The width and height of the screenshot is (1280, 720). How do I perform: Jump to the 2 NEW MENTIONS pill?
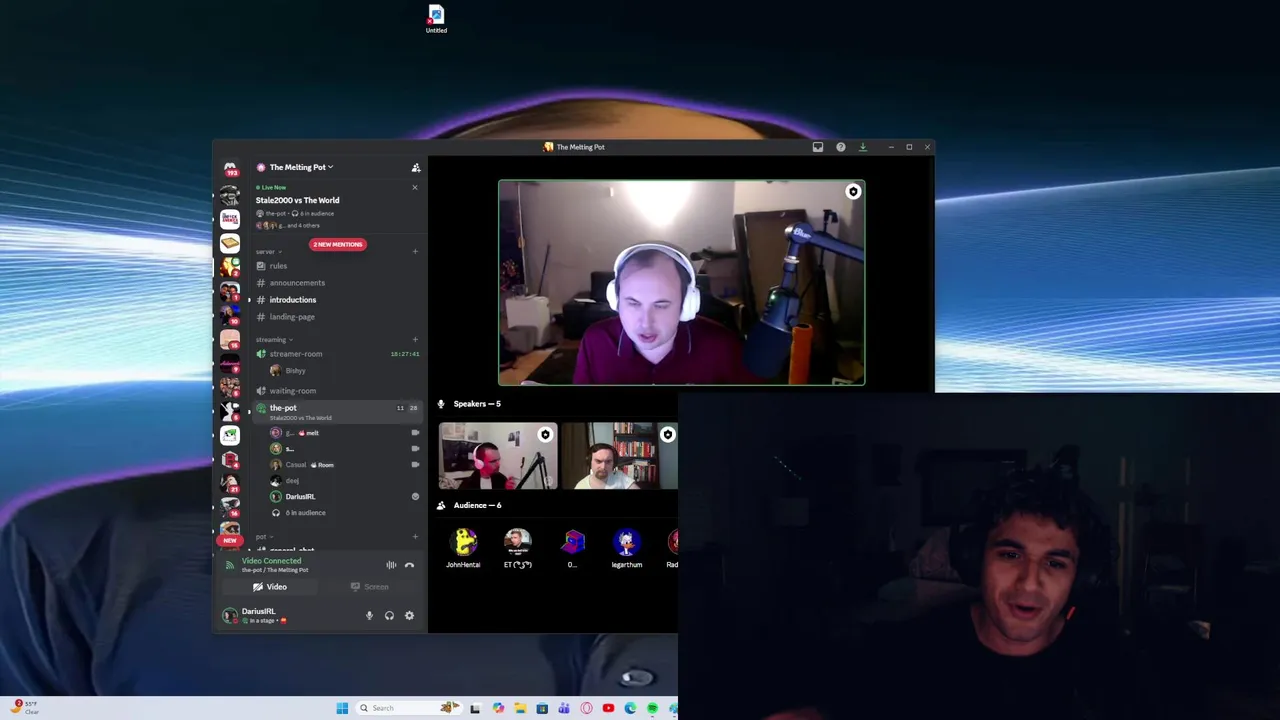click(338, 244)
